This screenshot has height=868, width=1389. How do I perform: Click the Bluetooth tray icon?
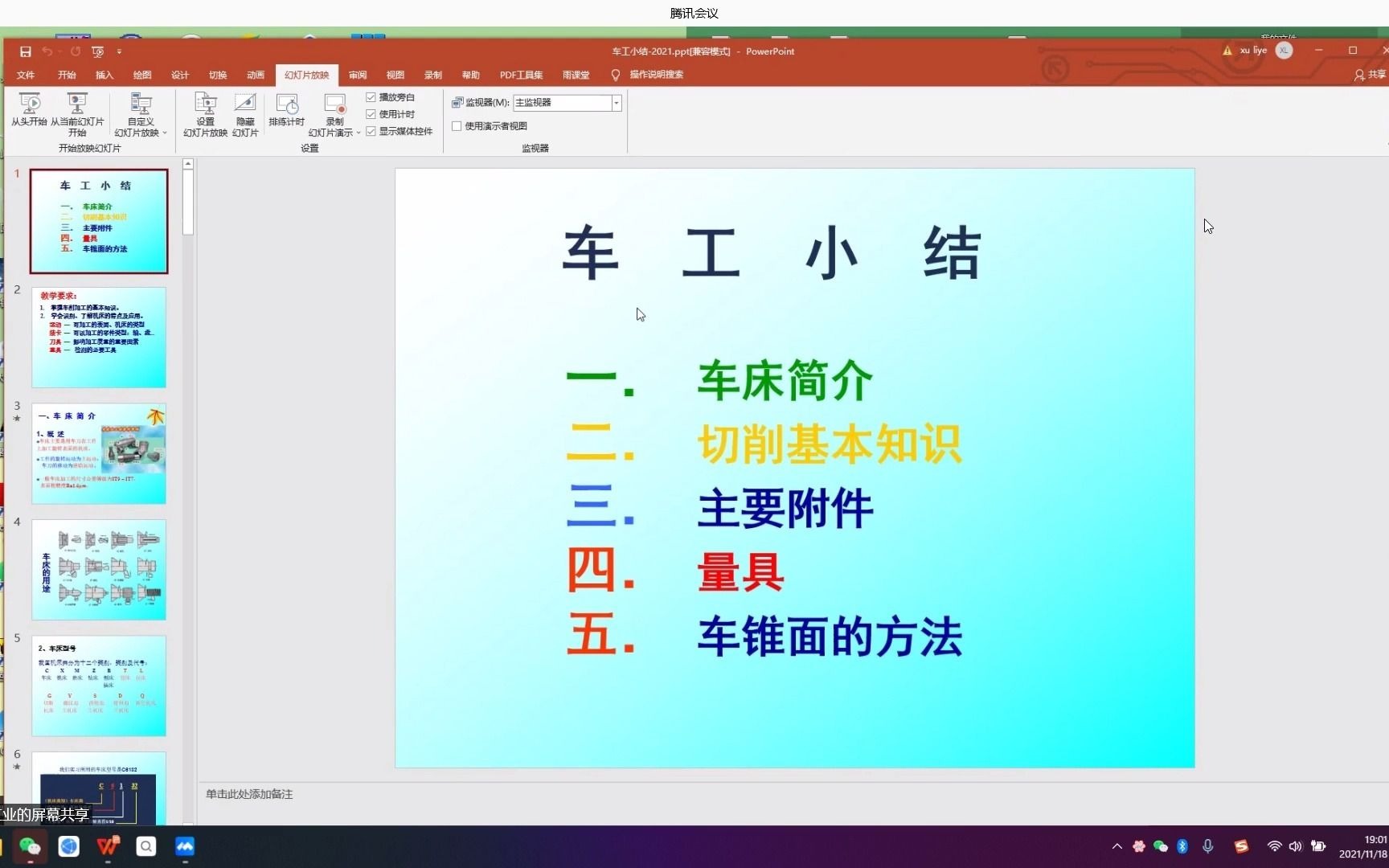point(1182,846)
